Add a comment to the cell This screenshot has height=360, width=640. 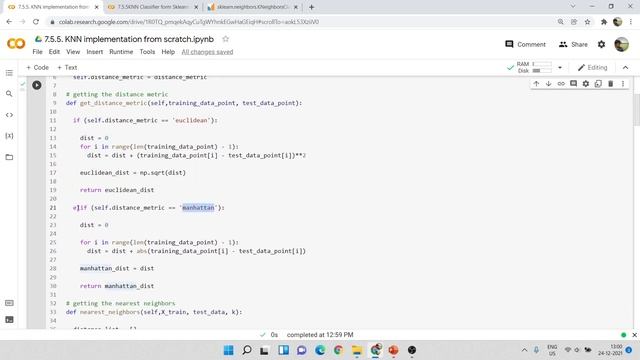click(573, 84)
